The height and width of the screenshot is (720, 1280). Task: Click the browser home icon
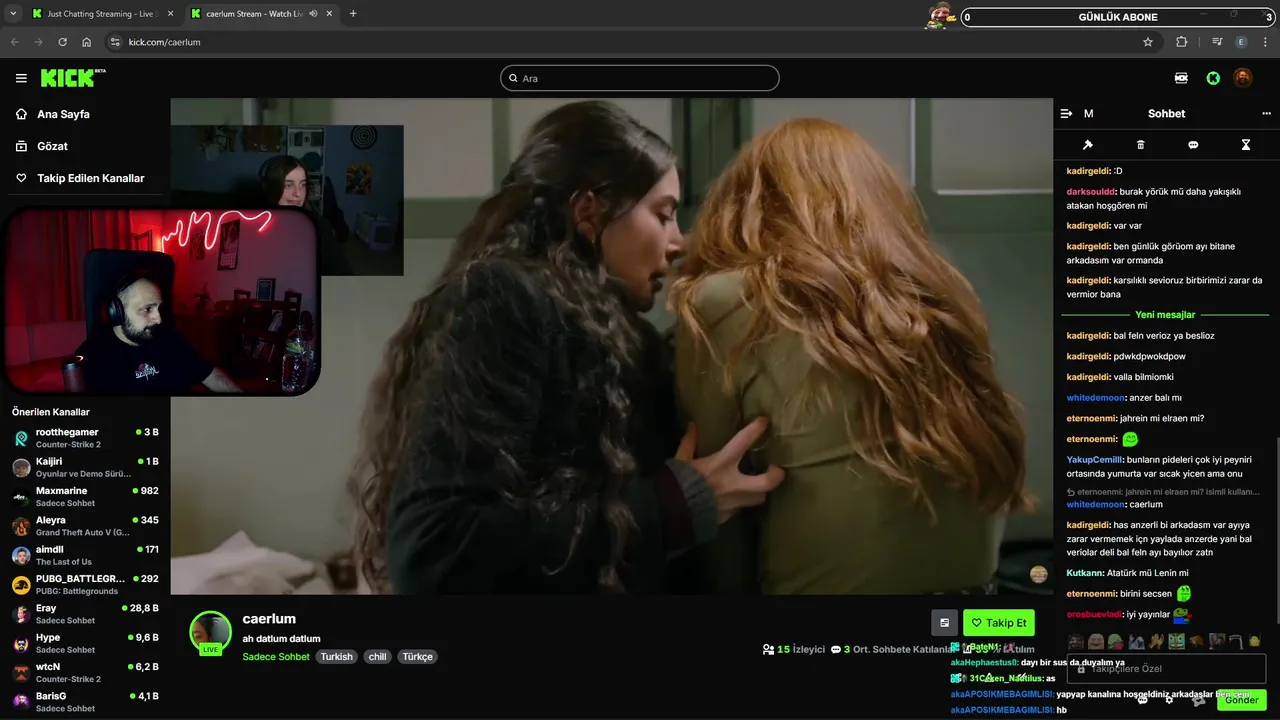[87, 42]
